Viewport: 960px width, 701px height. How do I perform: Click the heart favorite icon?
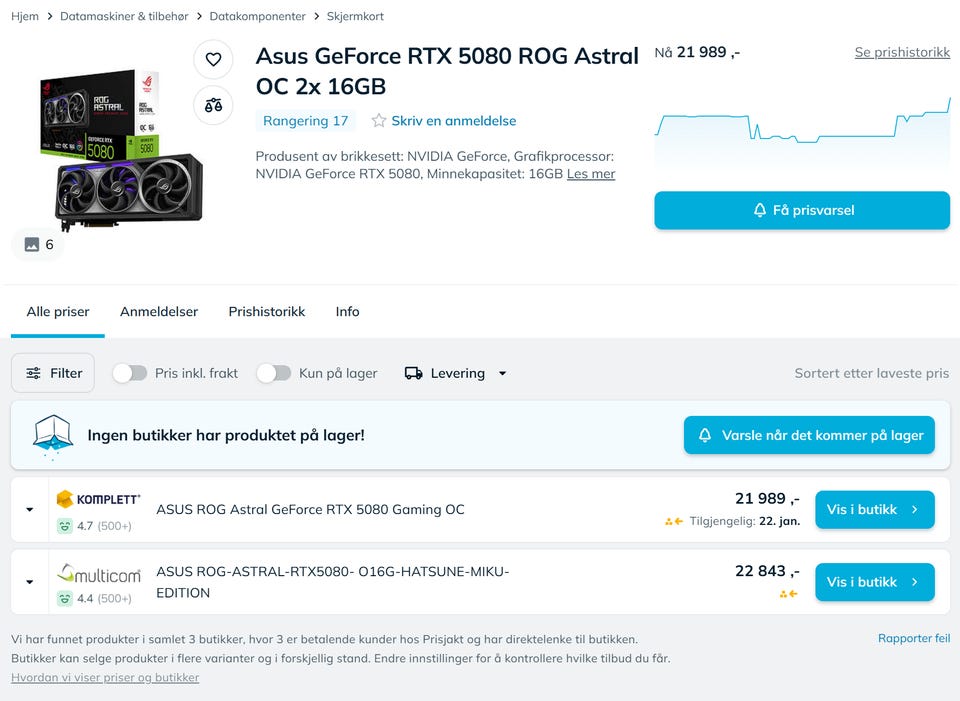(x=213, y=60)
